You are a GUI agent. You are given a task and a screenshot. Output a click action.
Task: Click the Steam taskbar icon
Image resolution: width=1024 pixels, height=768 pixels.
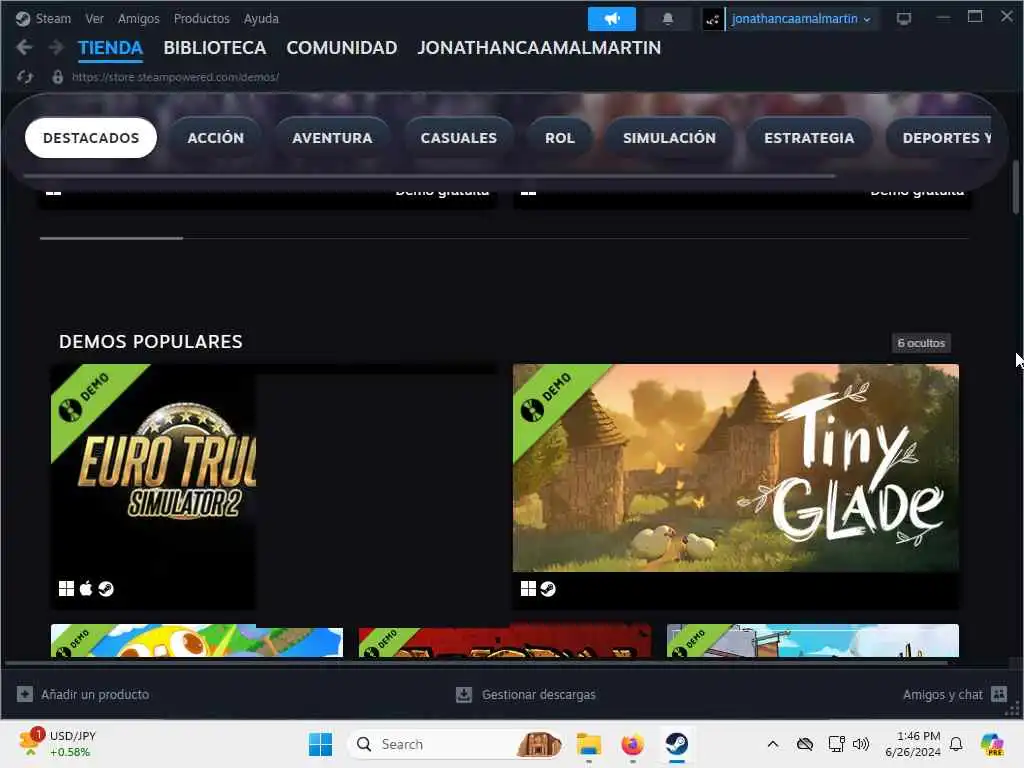677,744
